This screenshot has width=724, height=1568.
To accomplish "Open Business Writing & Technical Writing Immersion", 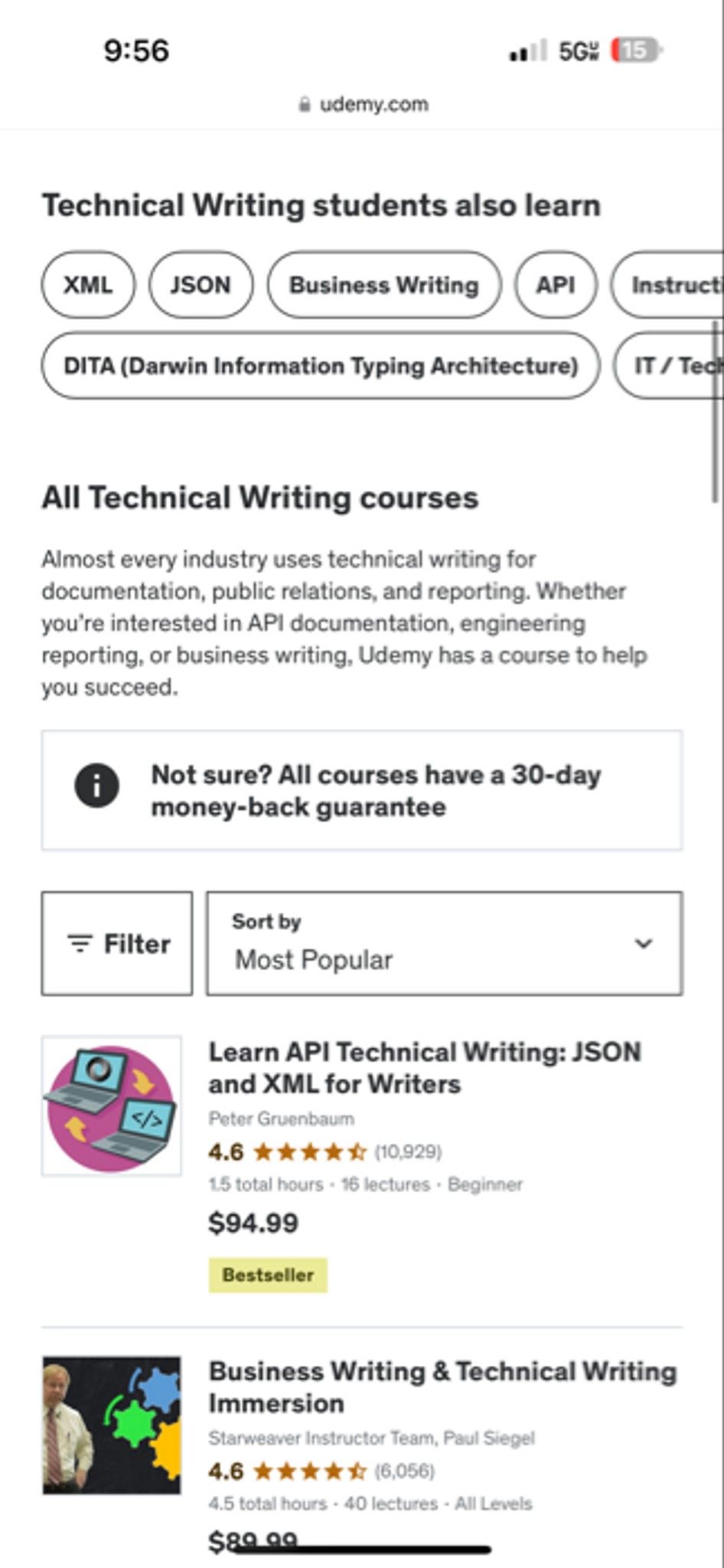I will tap(442, 1387).
